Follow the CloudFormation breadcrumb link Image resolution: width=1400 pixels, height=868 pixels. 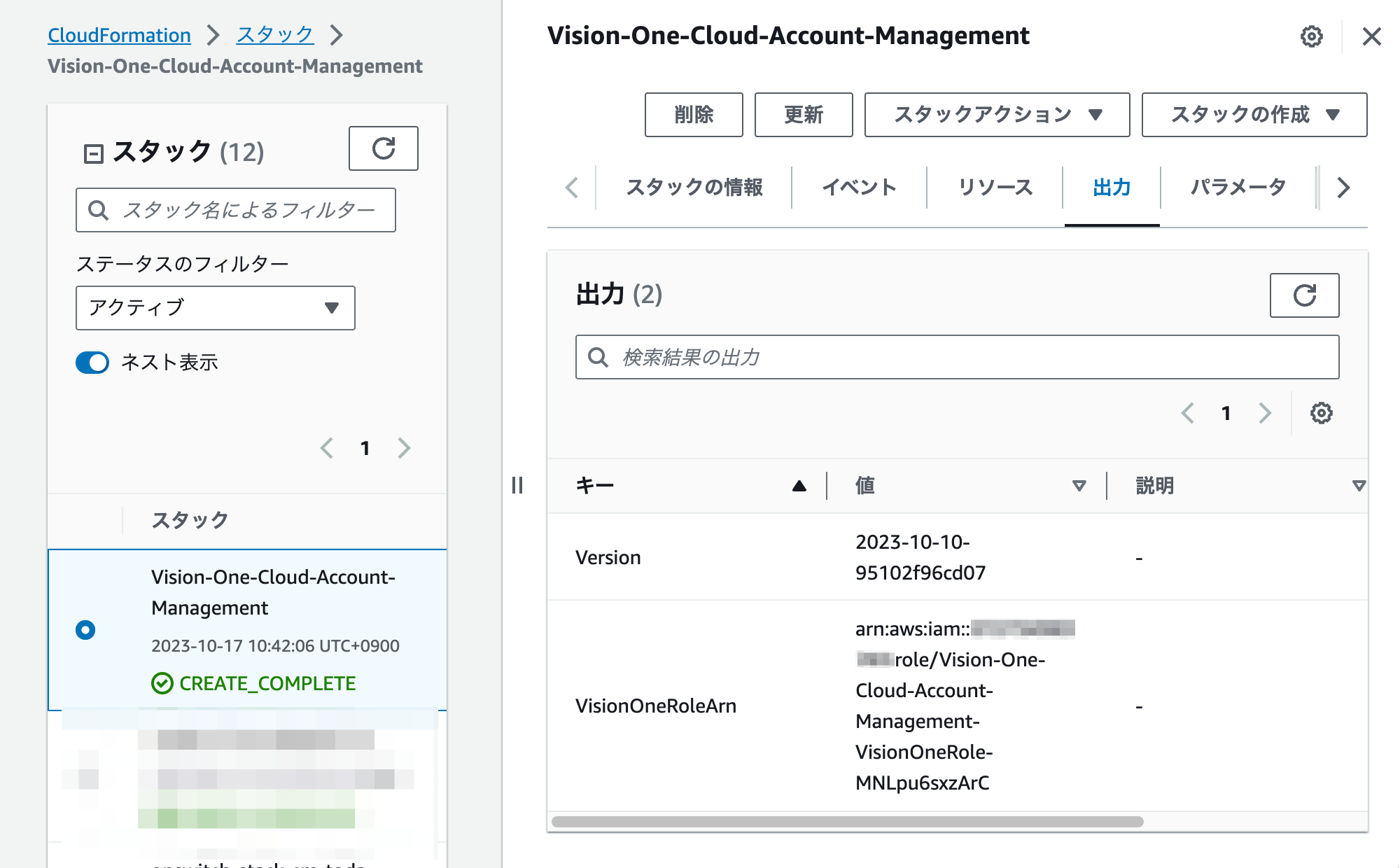[118, 34]
